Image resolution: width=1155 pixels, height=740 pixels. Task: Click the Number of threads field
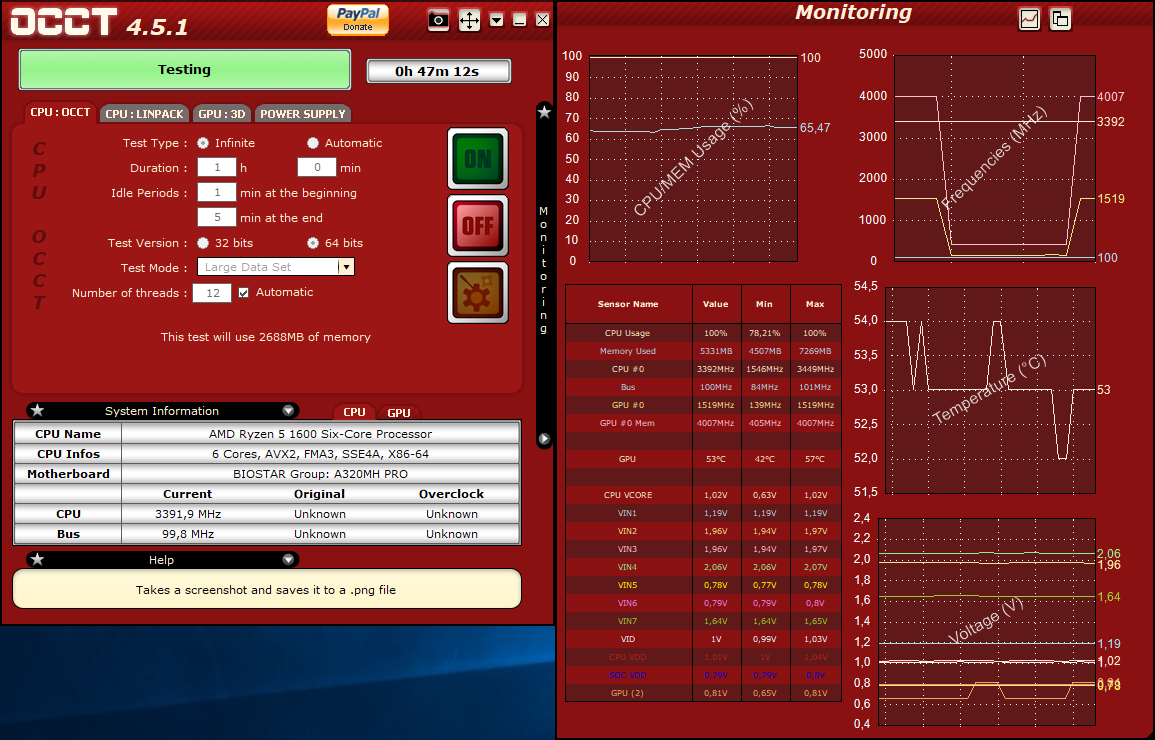coord(212,293)
